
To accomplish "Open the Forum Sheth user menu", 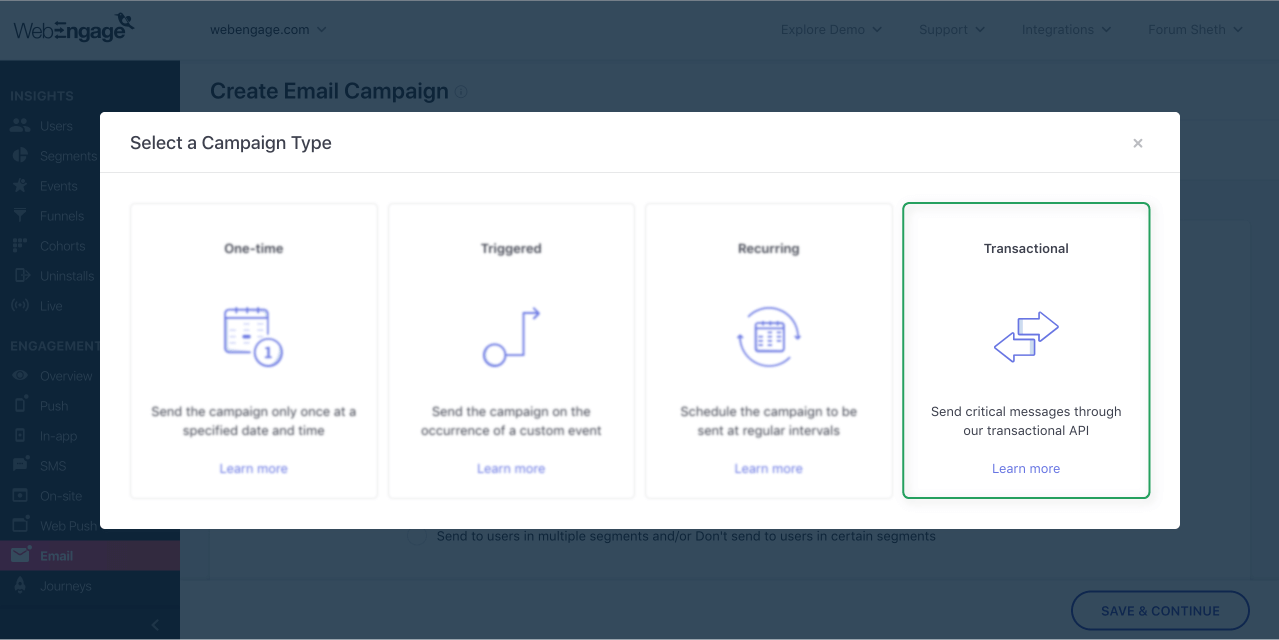I will (1195, 29).
